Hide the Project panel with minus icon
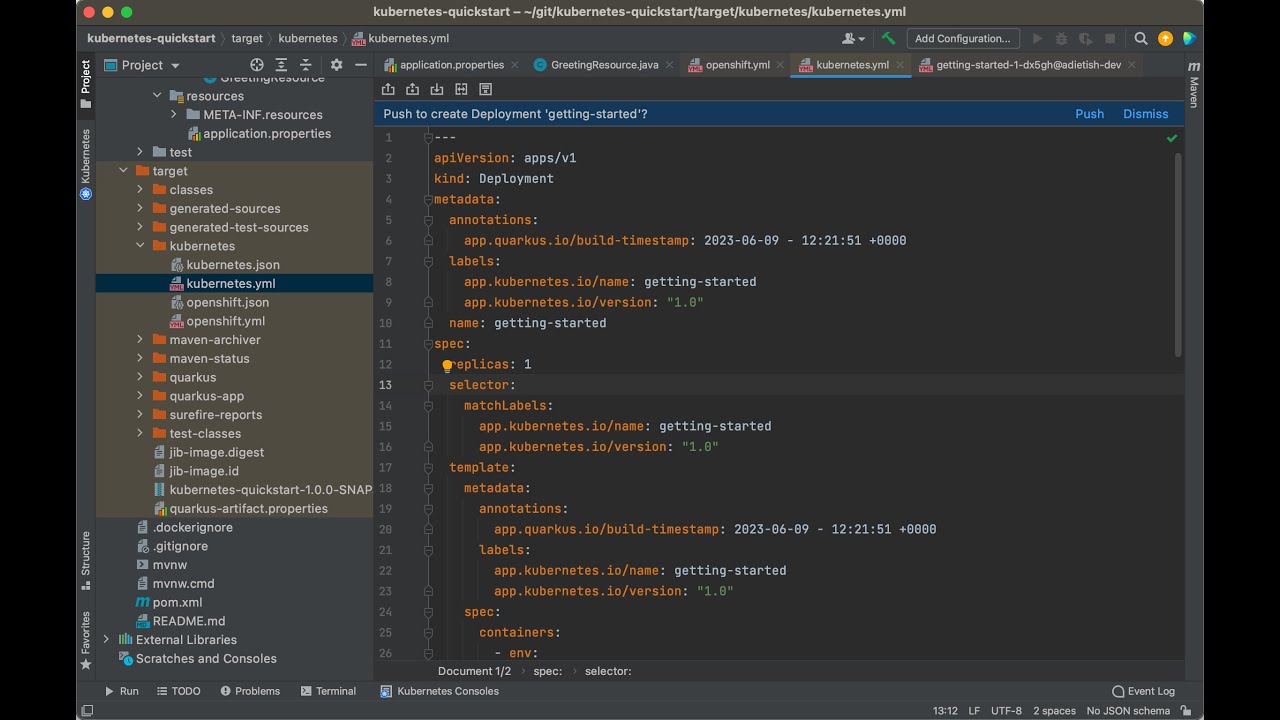 361,65
